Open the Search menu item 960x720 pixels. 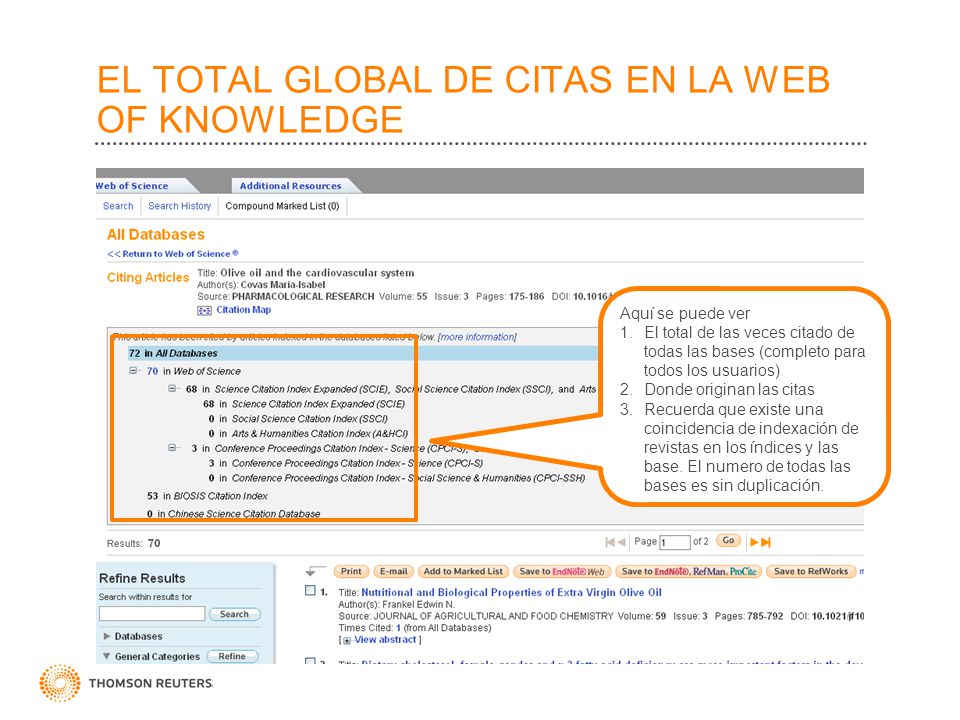point(118,206)
